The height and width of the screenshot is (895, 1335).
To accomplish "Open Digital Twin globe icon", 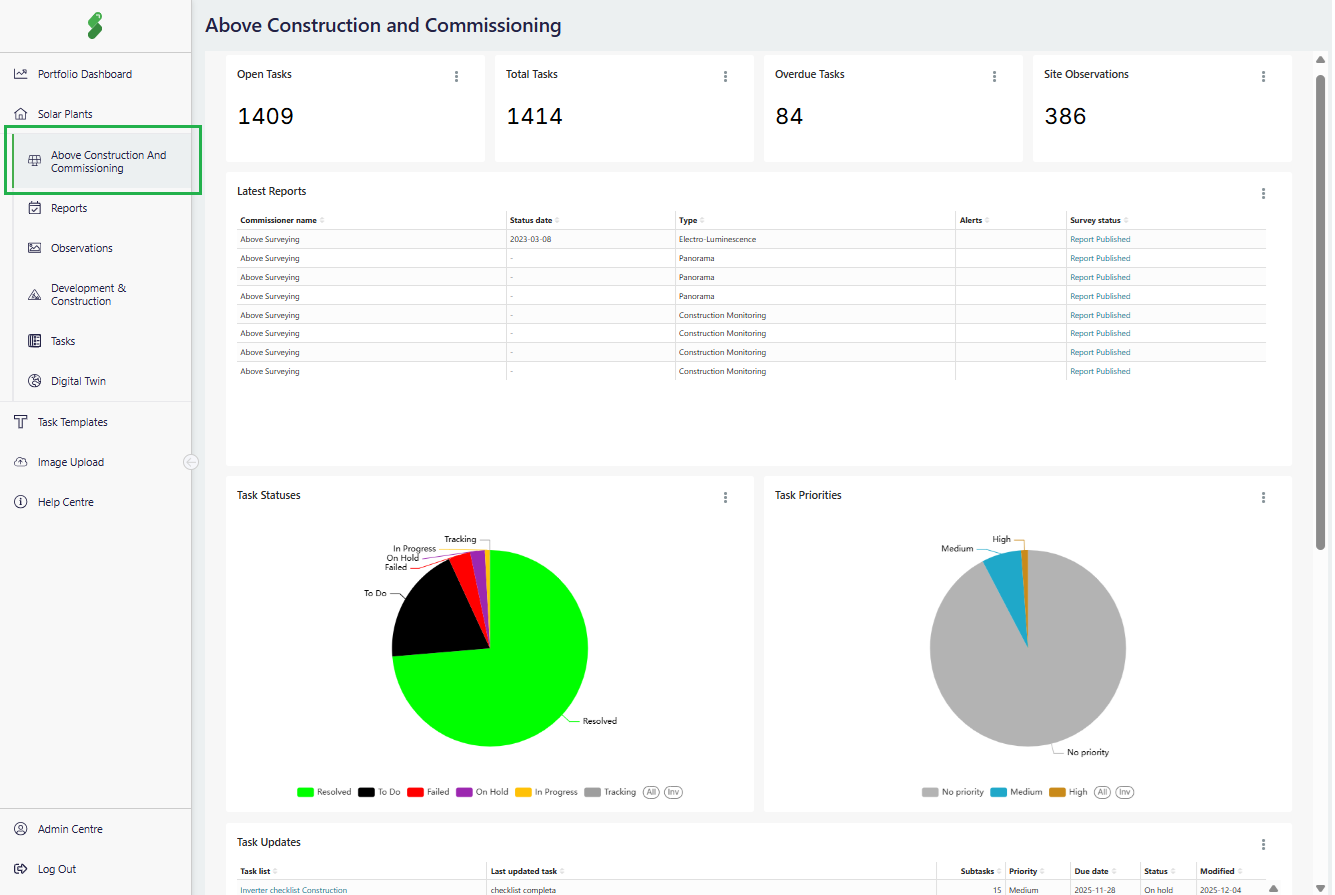I will point(34,381).
